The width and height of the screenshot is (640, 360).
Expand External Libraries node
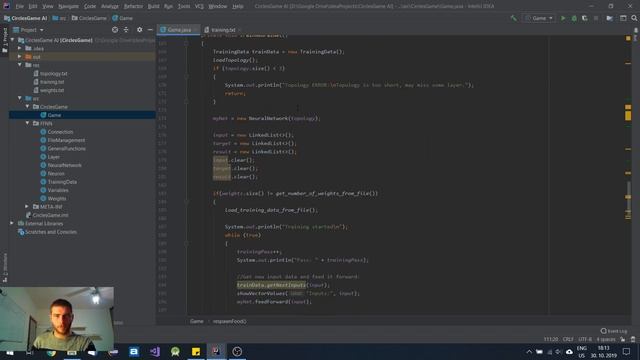coord(12,223)
